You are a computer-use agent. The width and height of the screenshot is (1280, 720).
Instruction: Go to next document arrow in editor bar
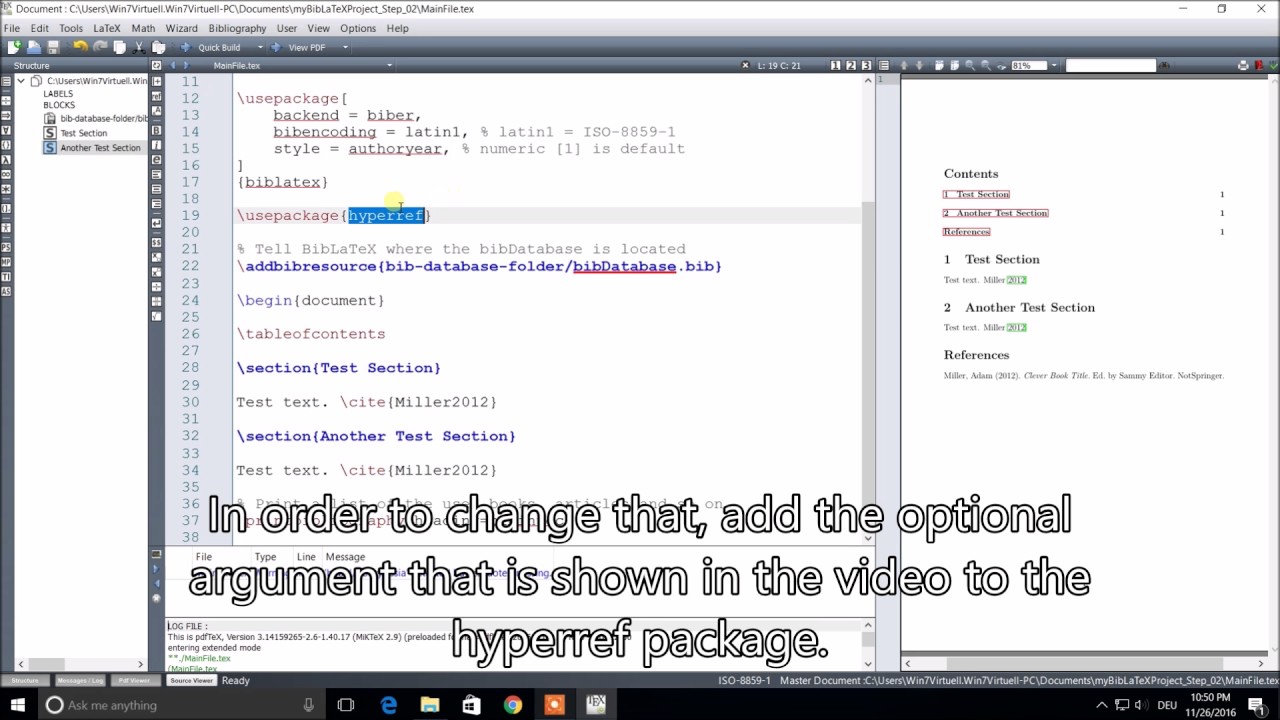tap(186, 65)
